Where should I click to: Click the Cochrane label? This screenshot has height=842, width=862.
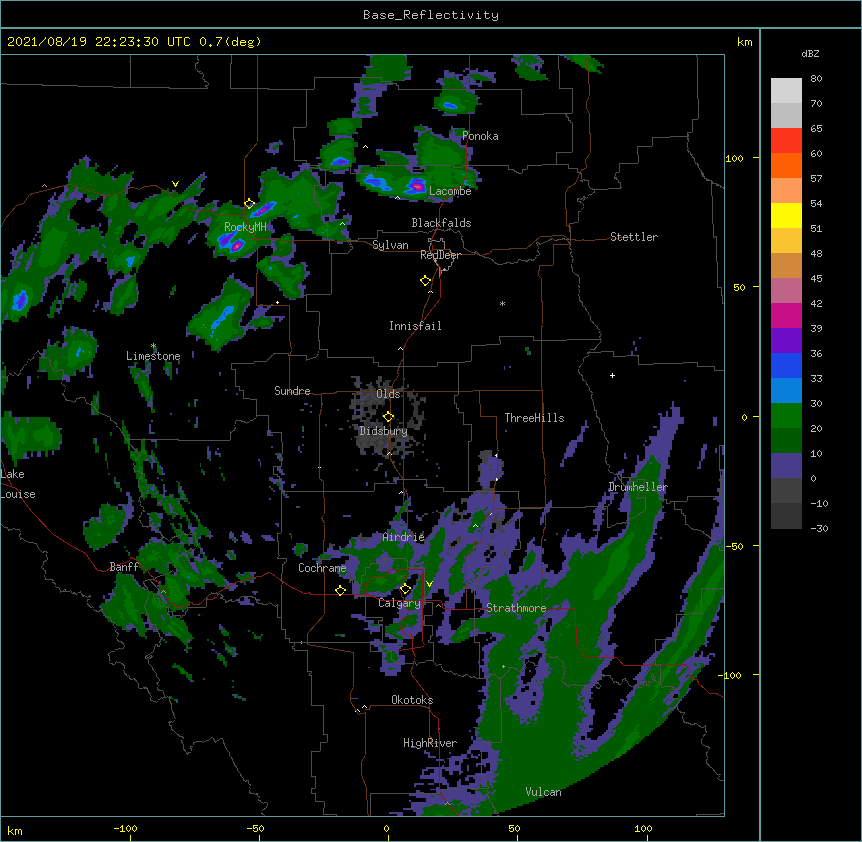click(x=322, y=568)
